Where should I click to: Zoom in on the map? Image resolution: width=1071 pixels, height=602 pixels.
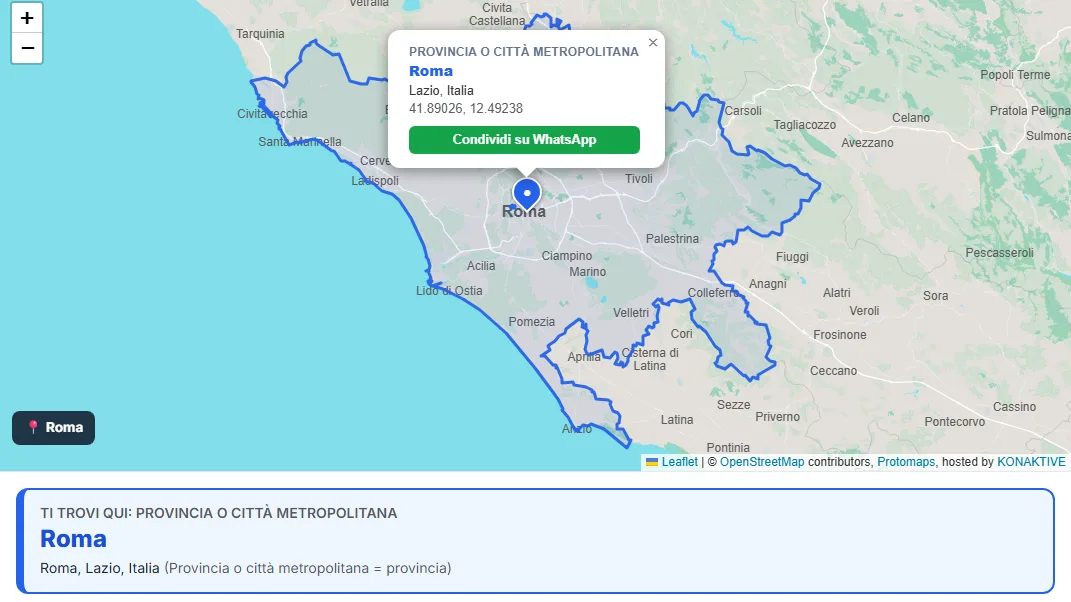click(x=27, y=18)
